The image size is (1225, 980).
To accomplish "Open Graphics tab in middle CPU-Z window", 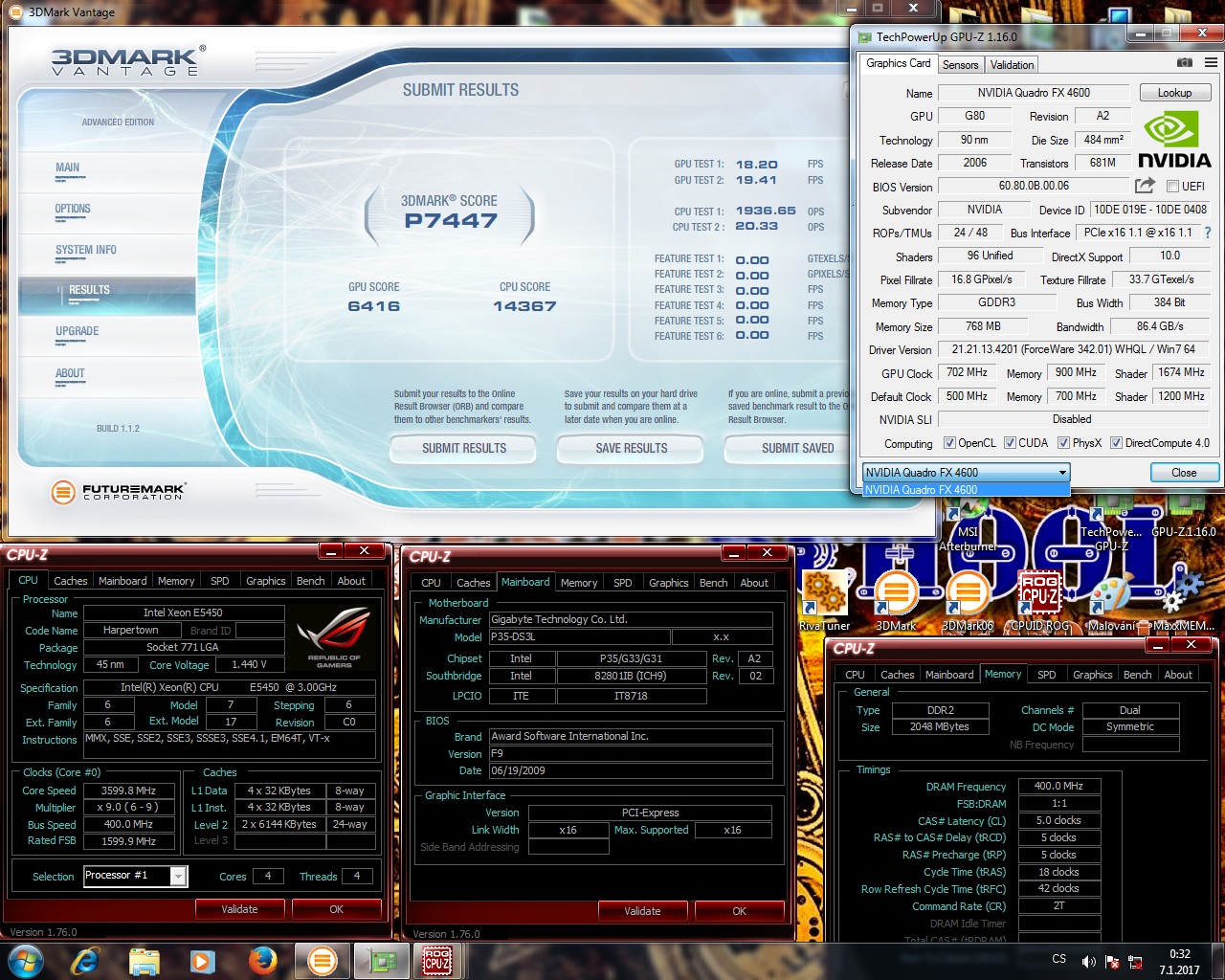I will (668, 583).
